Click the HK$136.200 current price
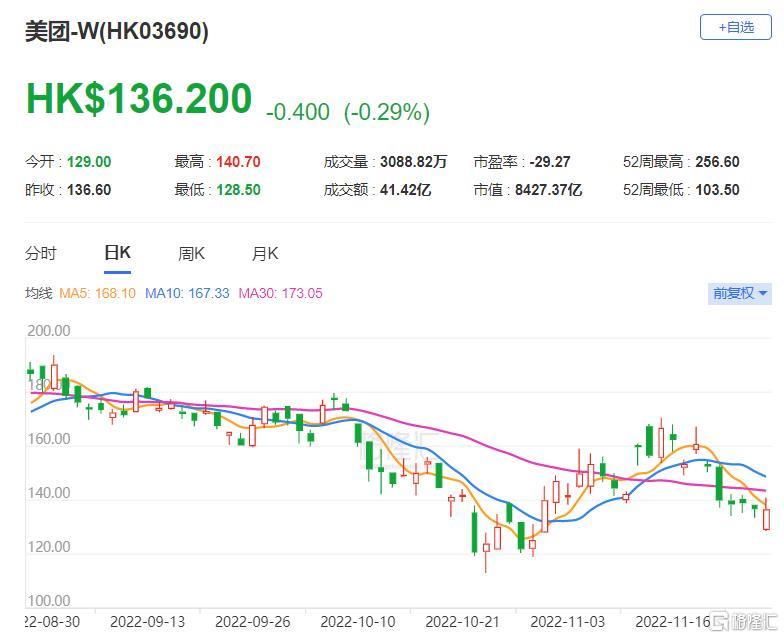 click(x=138, y=100)
